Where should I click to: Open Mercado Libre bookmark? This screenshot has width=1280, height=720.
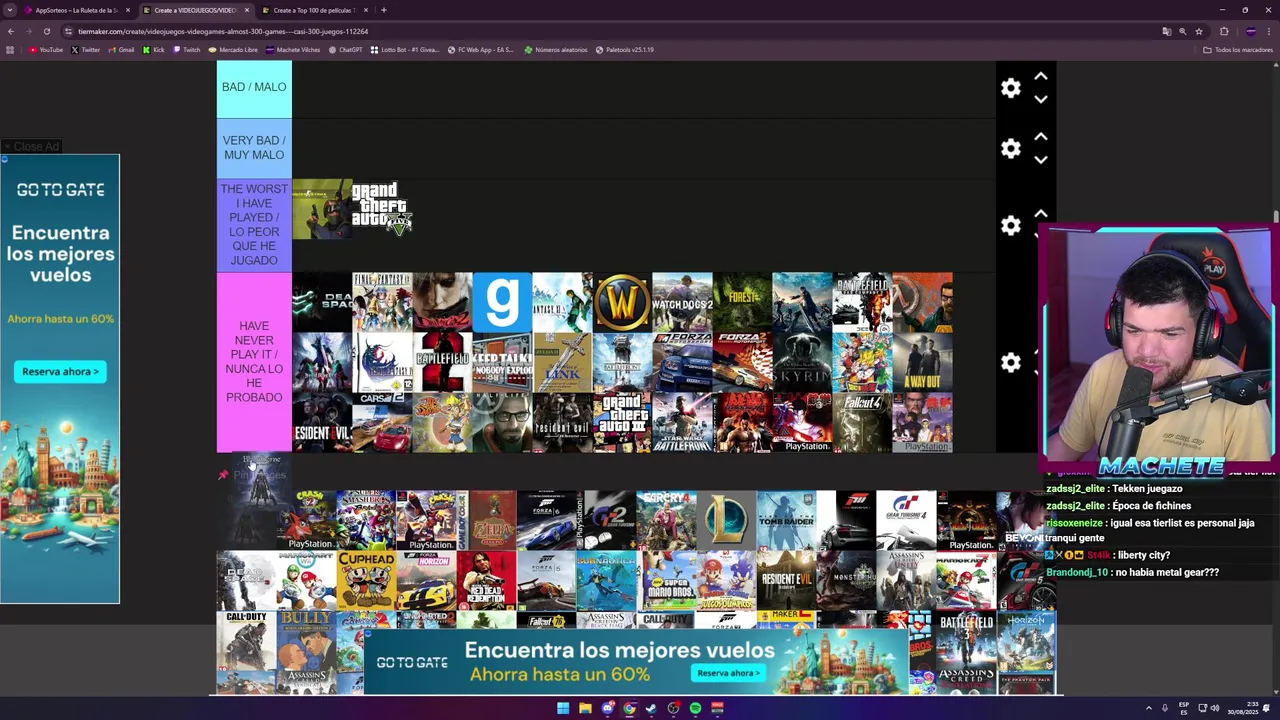[233, 50]
